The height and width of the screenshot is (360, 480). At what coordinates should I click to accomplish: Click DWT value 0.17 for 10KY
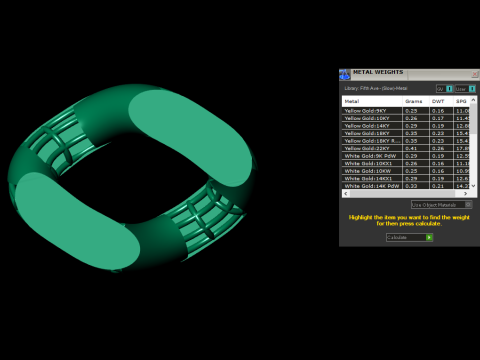[438, 118]
